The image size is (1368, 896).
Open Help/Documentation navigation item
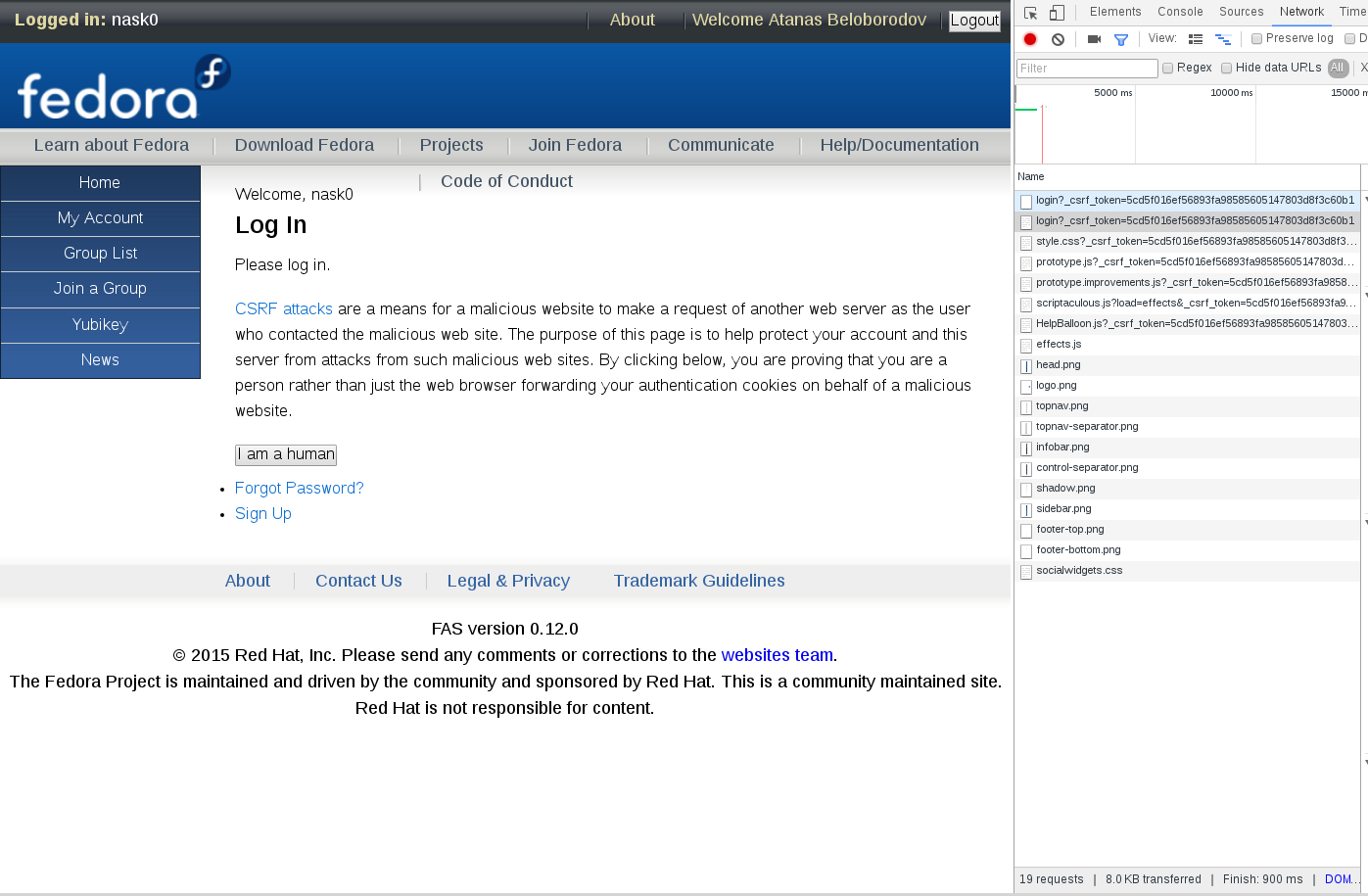tap(900, 145)
